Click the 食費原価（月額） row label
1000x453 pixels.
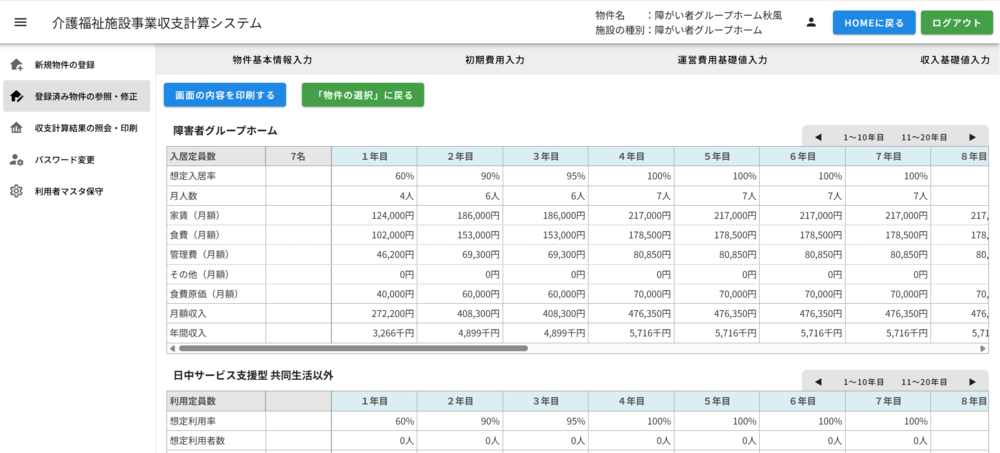point(203,294)
